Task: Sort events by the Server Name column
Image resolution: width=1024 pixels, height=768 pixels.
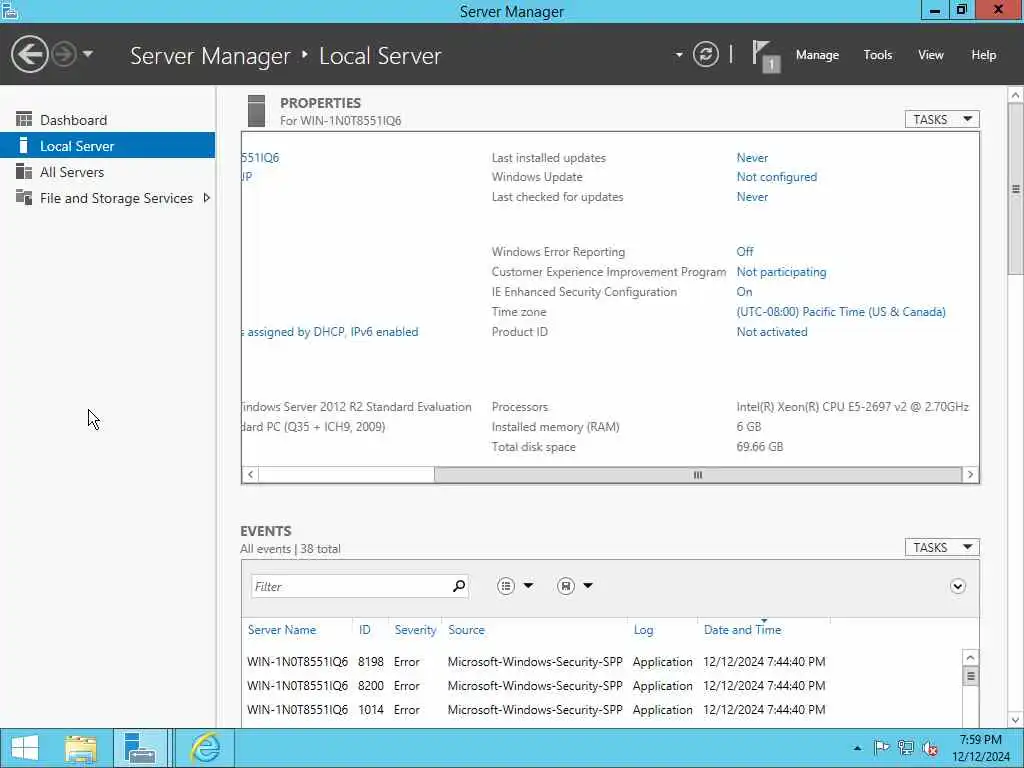Action: (x=281, y=630)
